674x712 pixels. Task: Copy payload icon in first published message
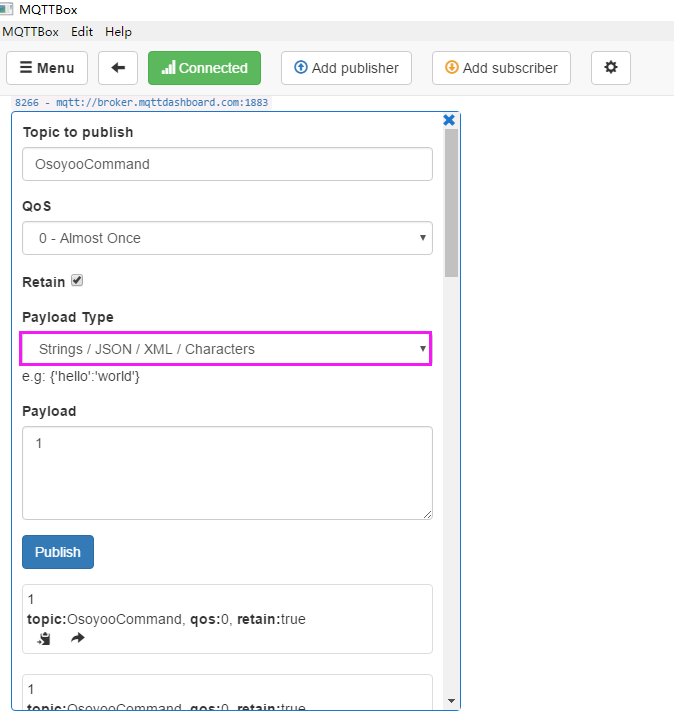point(44,638)
